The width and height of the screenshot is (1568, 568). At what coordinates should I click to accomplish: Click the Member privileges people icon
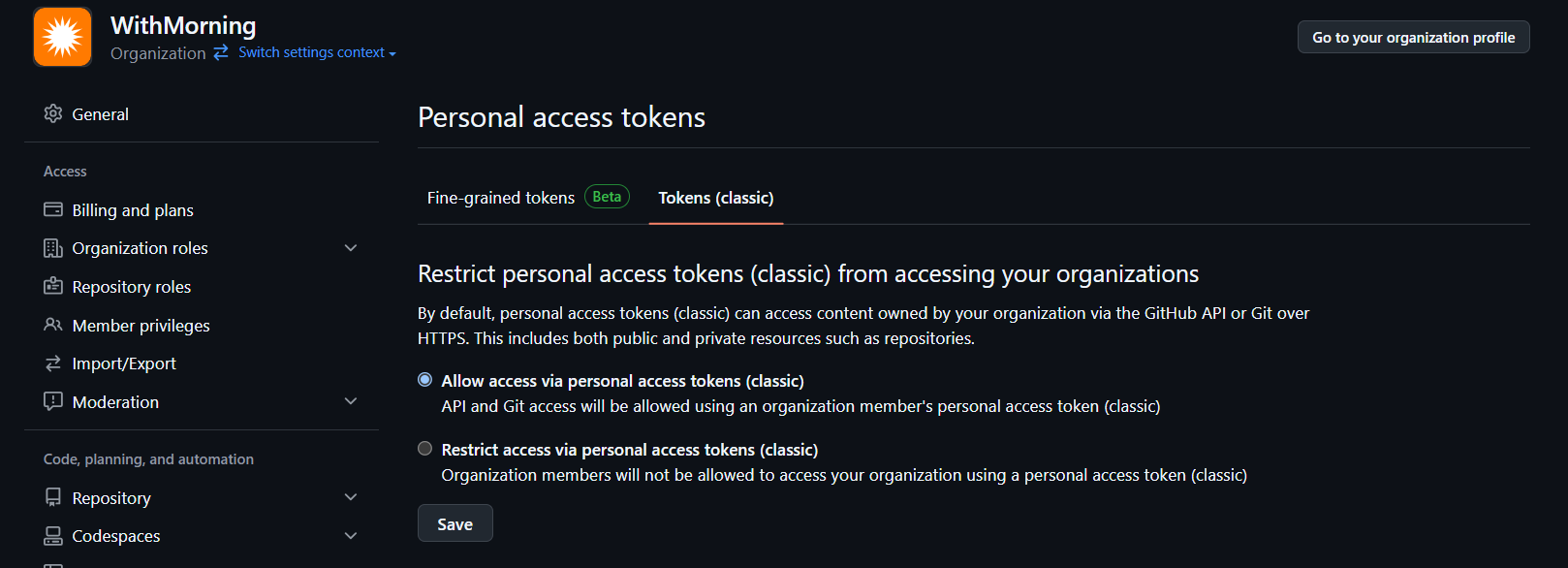click(53, 325)
